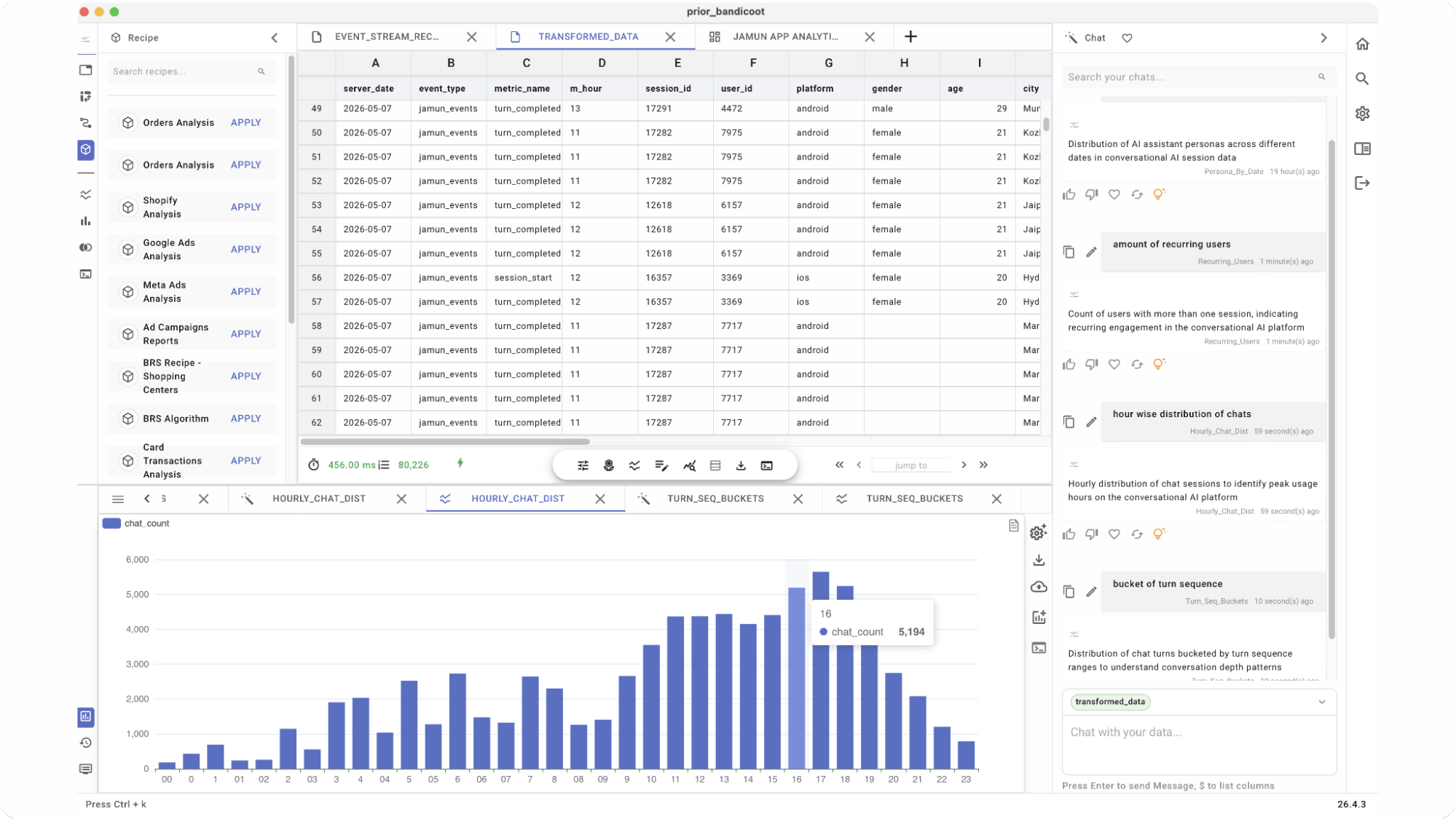Open the console icon in data toolbar
Image resolution: width=1456 pixels, height=819 pixels.
767,465
